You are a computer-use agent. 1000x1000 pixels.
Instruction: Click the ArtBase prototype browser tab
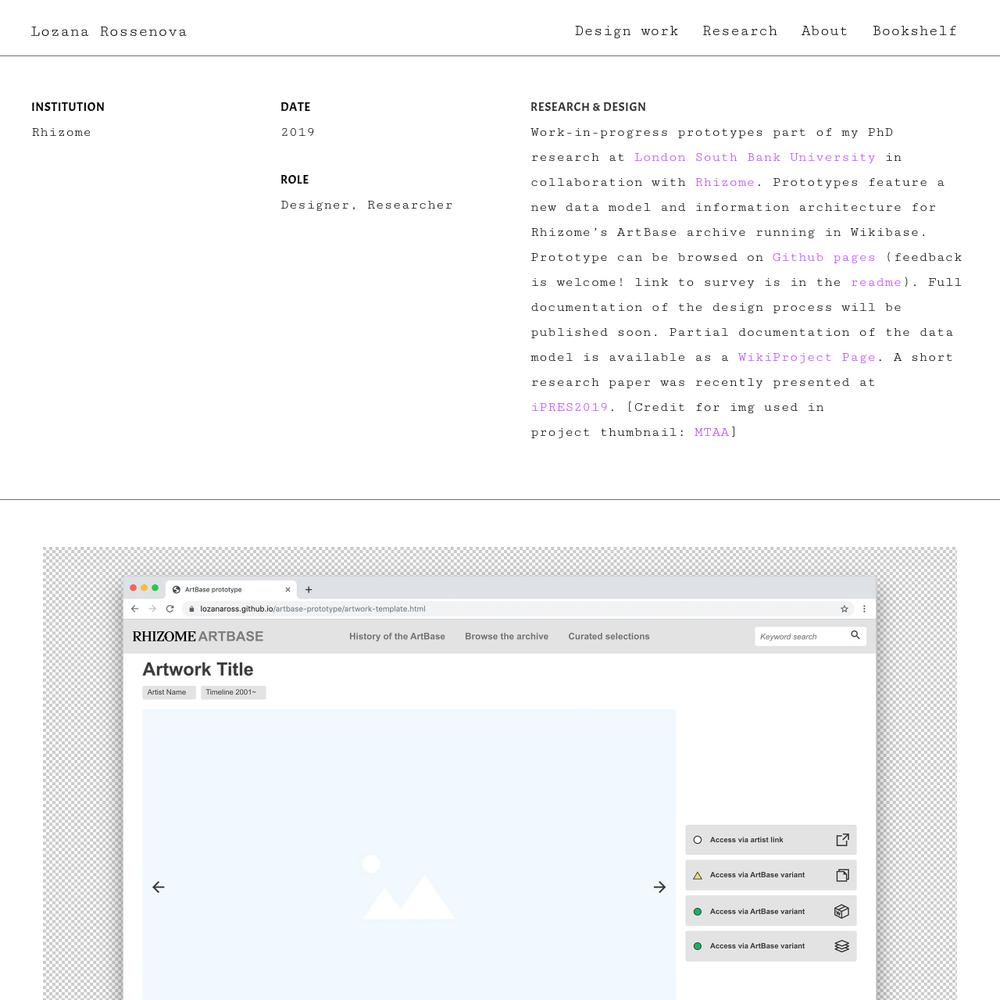pos(231,589)
